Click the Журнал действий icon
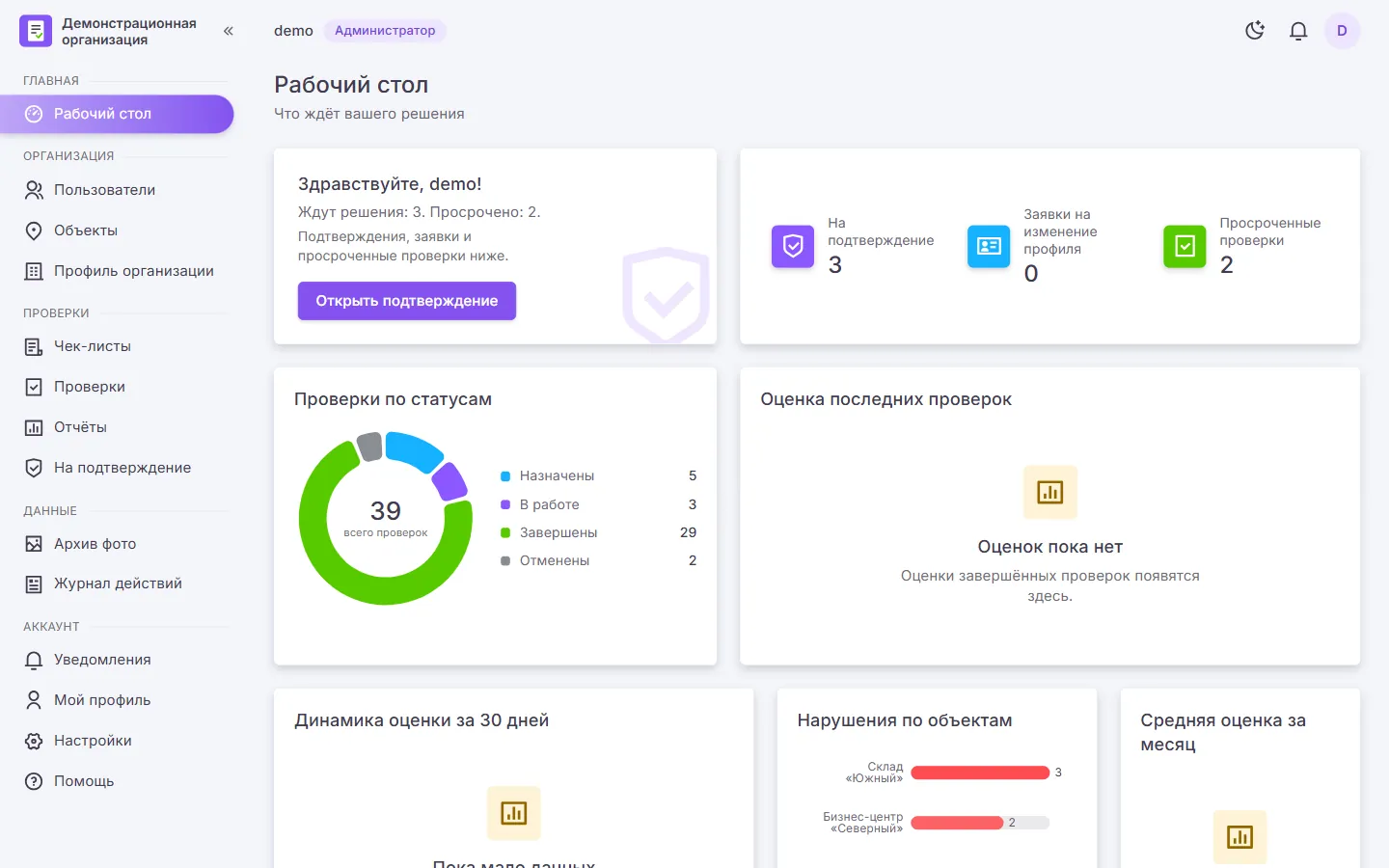This screenshot has height=868, width=1389. [34, 583]
